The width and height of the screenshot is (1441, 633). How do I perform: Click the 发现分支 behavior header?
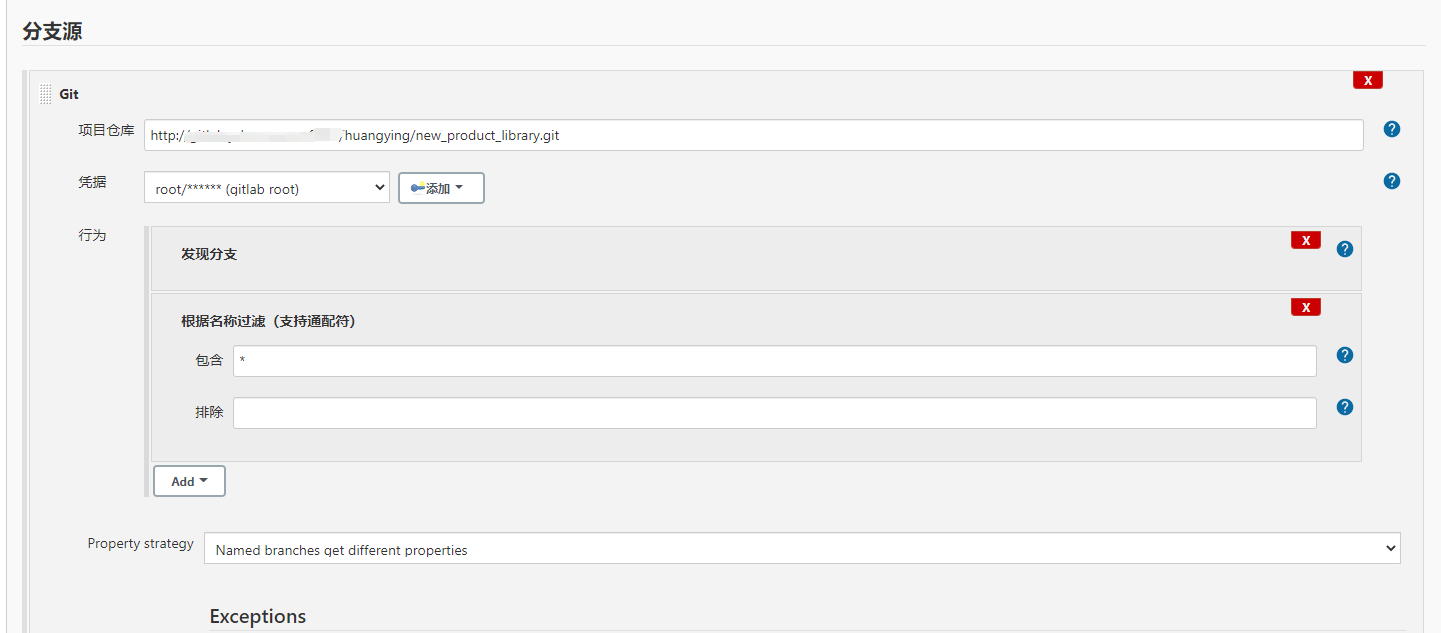click(x=209, y=254)
